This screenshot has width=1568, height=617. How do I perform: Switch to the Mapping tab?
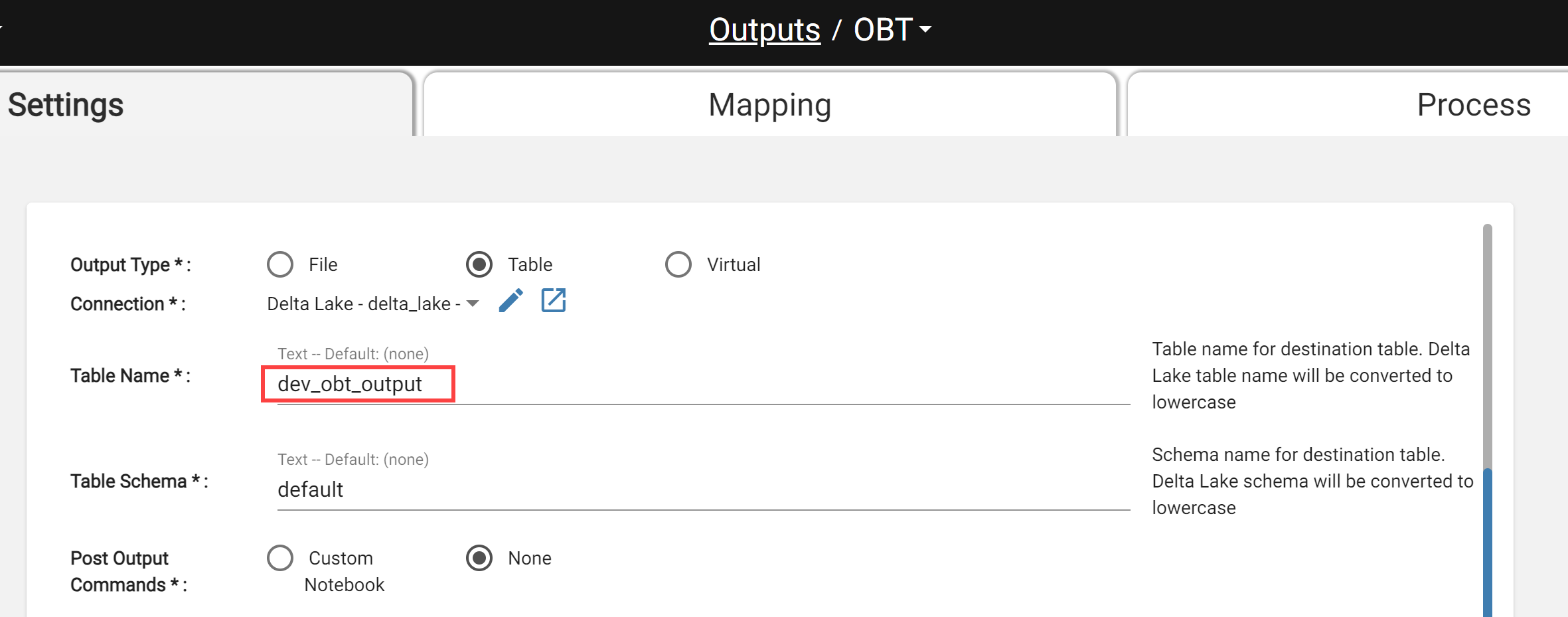coord(770,104)
